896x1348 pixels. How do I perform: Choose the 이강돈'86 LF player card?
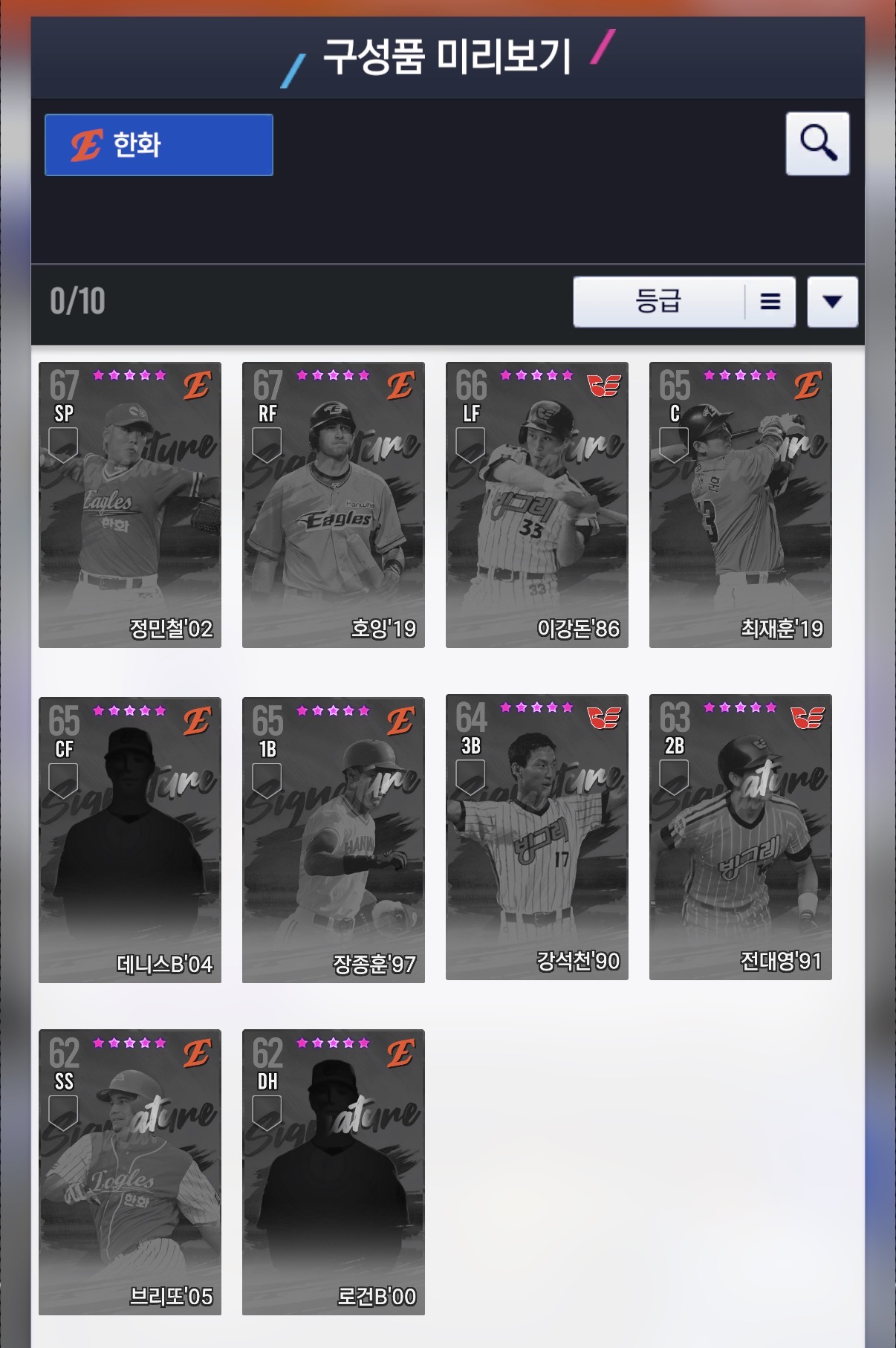click(537, 505)
